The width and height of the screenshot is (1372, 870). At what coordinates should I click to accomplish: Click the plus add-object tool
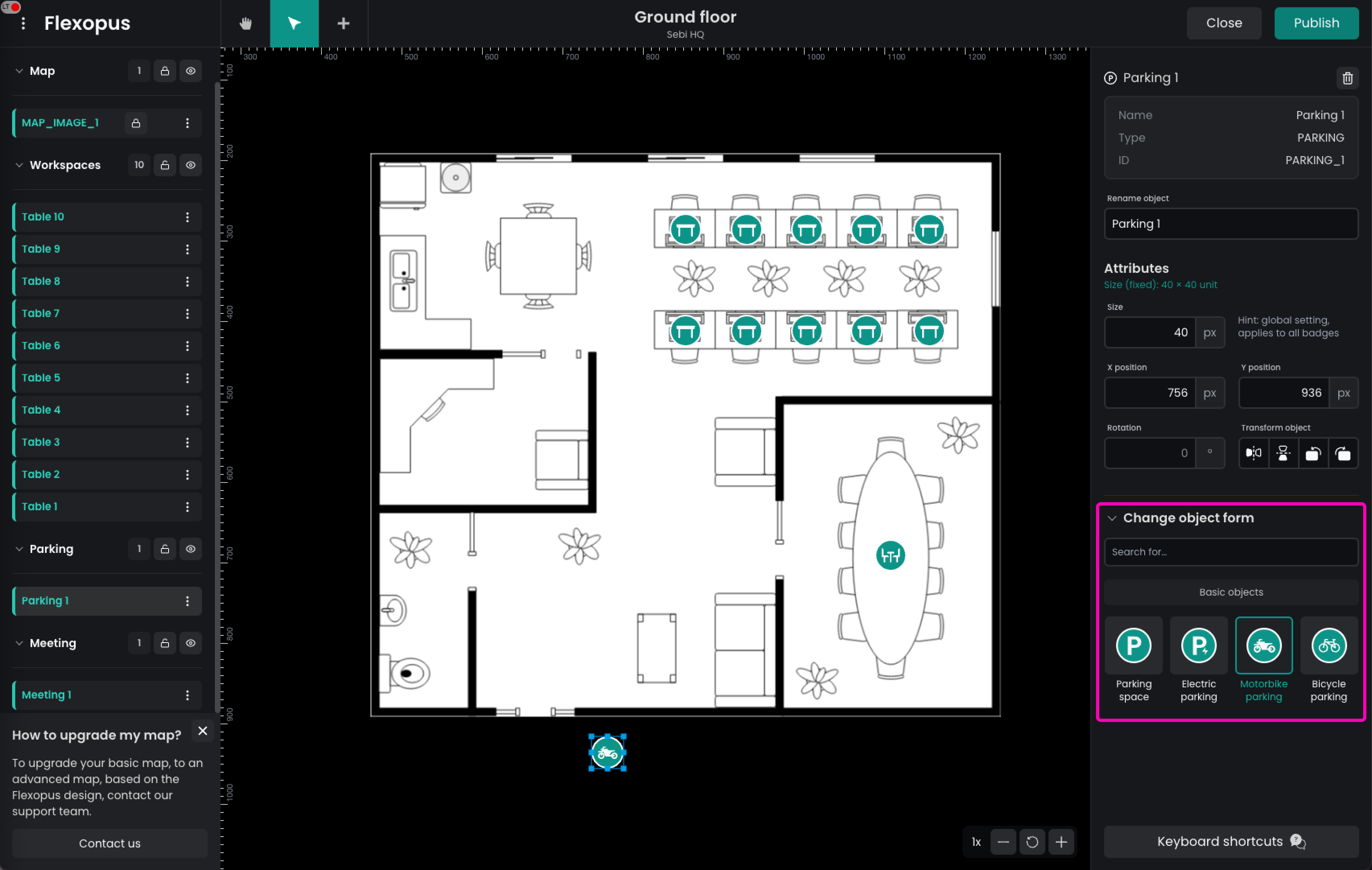coord(343,23)
